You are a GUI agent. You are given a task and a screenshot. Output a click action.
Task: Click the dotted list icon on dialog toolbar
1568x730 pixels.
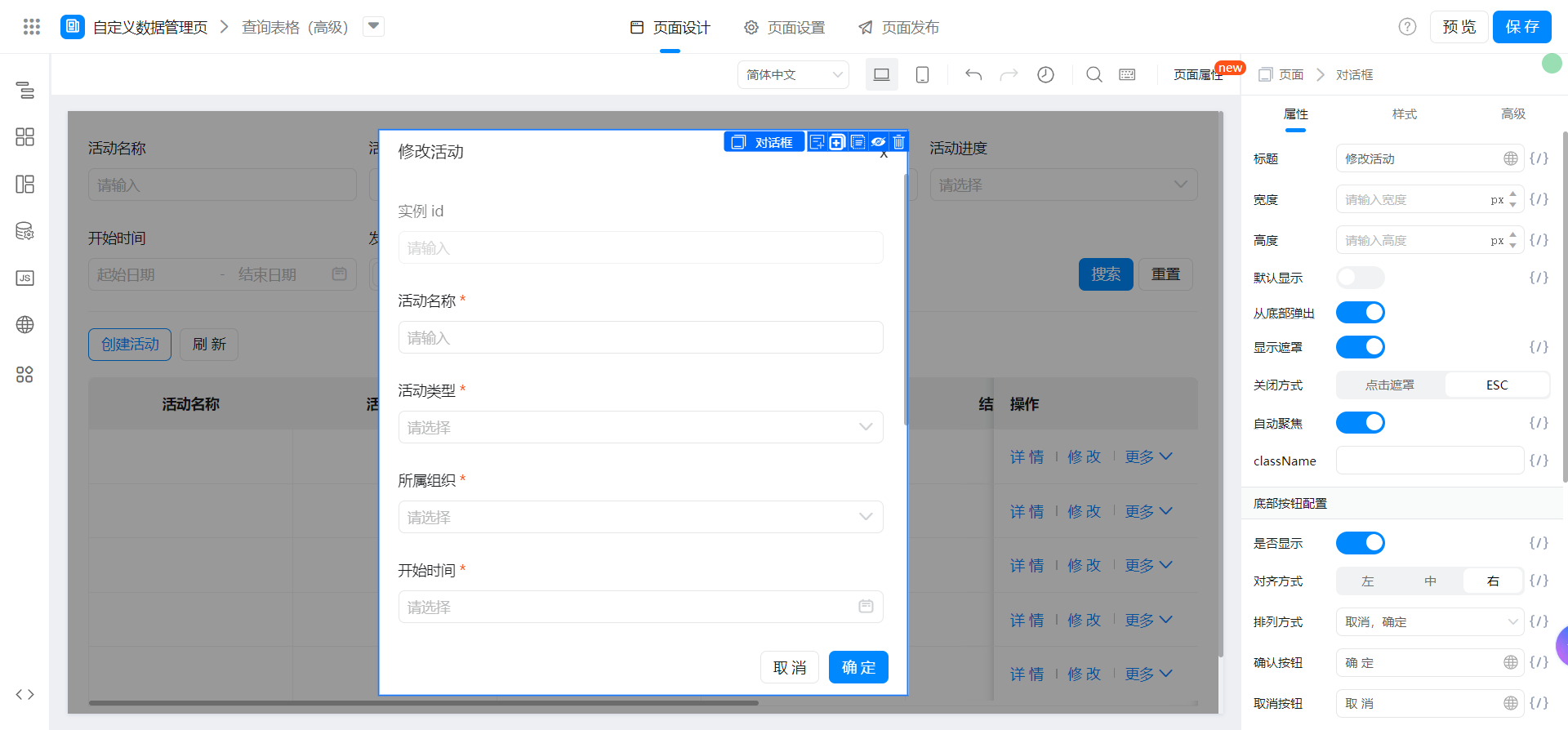tap(857, 142)
